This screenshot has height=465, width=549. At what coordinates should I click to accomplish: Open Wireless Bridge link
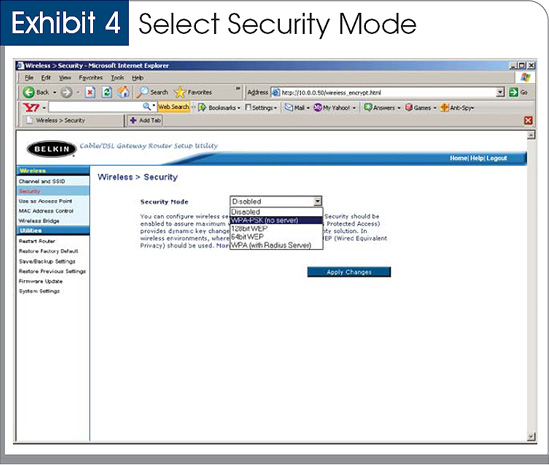[x=39, y=221]
